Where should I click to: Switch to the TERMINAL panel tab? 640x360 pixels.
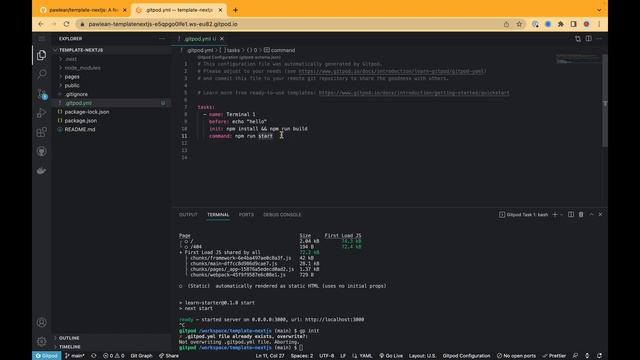click(218, 215)
